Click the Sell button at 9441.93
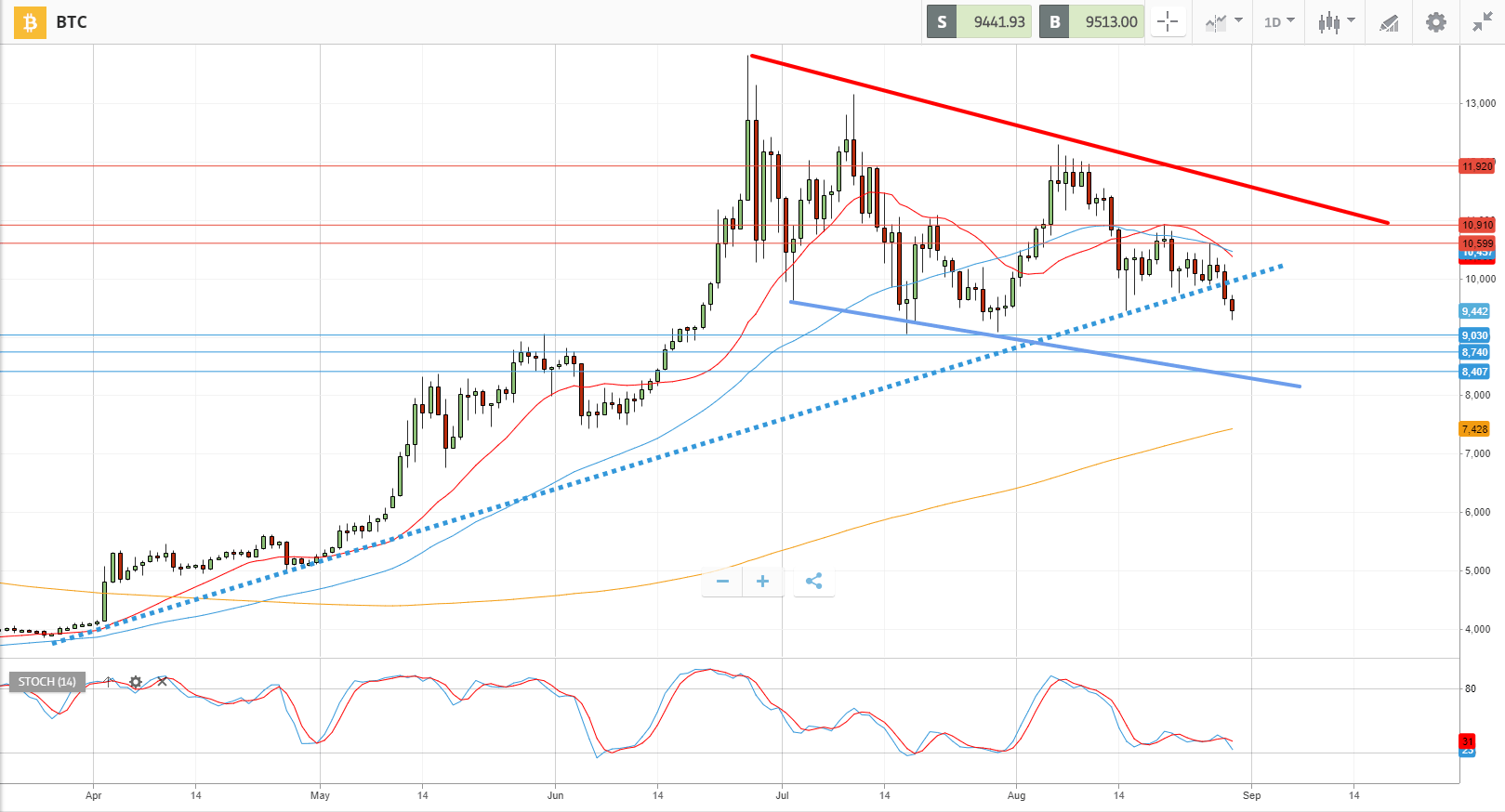1505x812 pixels. [979, 21]
